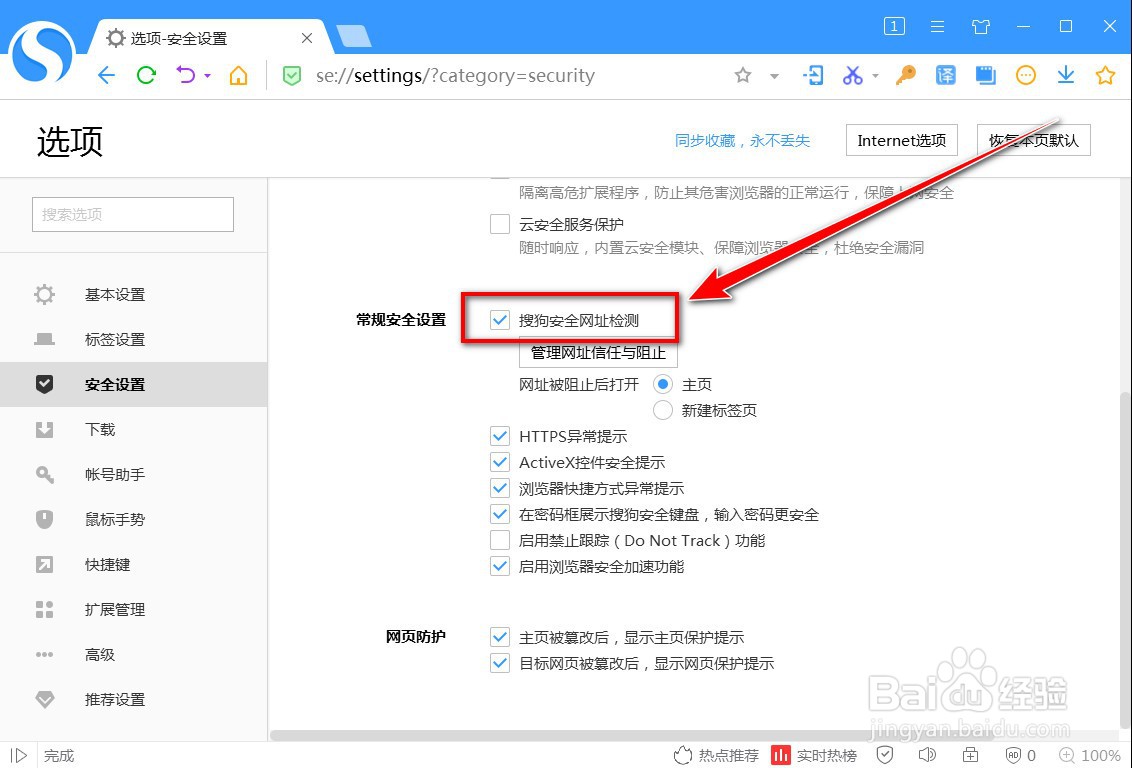1132x768 pixels.
Task: Toggle ActiveX控件安全提示 checkbox
Action: point(500,462)
